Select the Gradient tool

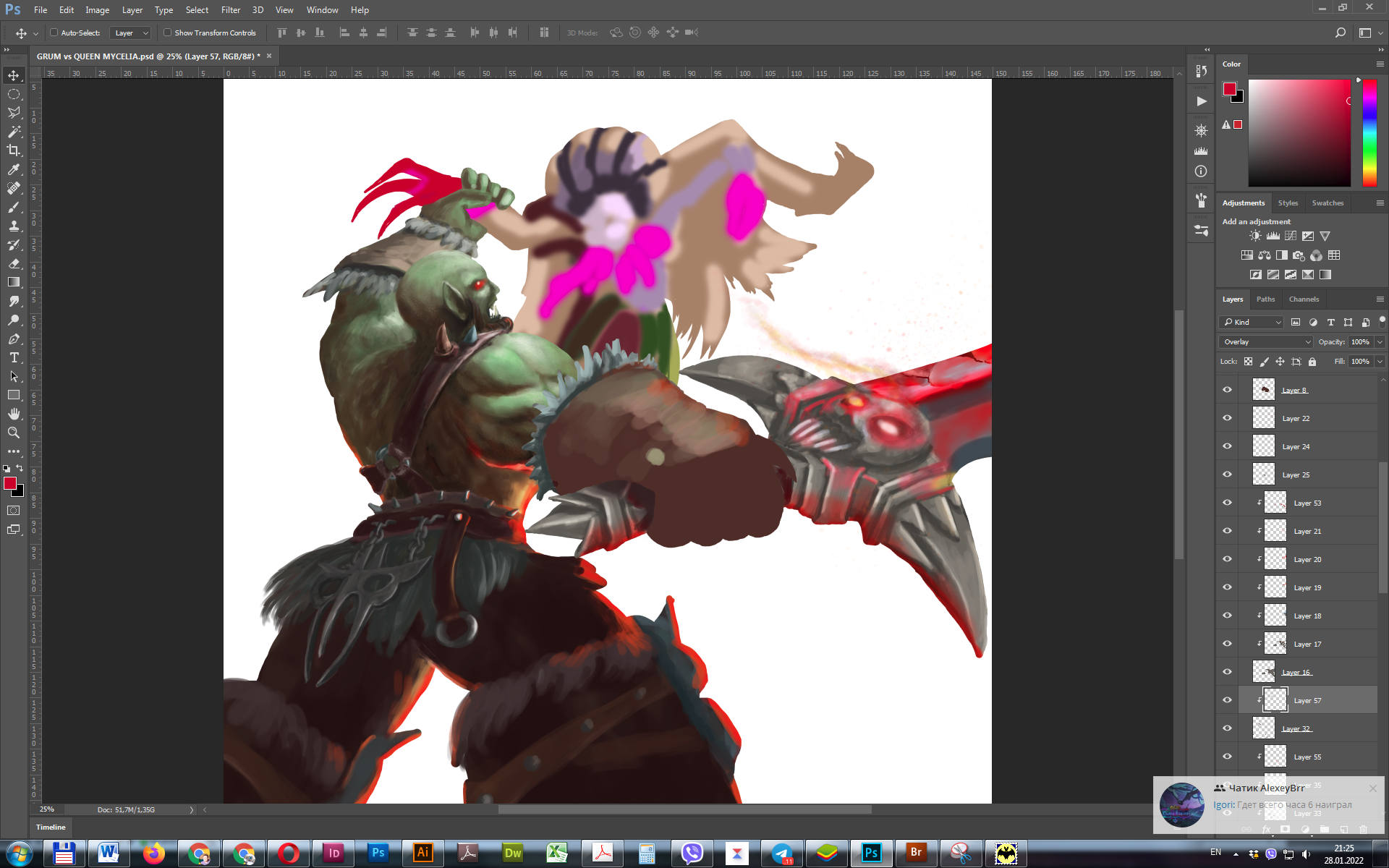pos(14,282)
